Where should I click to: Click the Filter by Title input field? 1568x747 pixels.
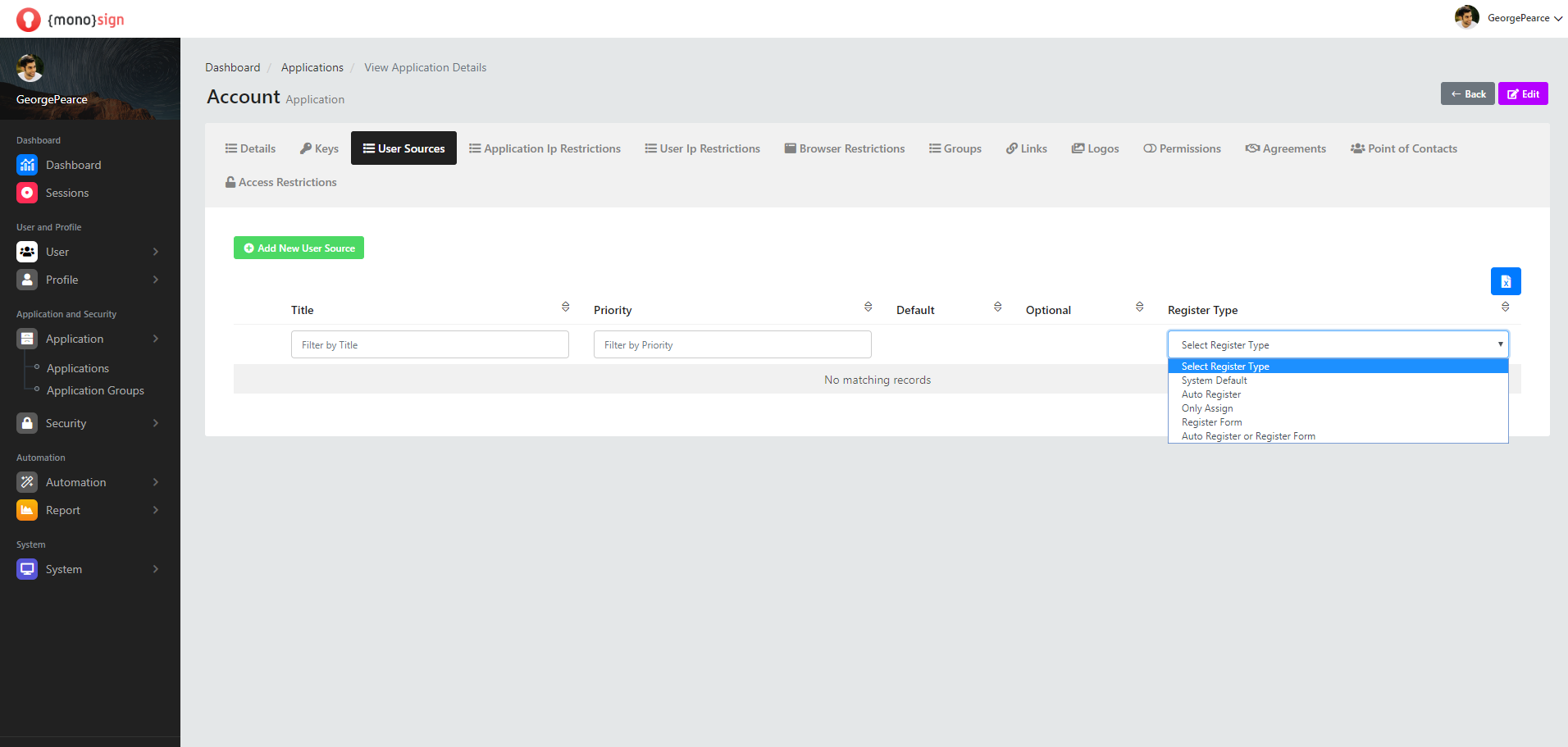(430, 344)
